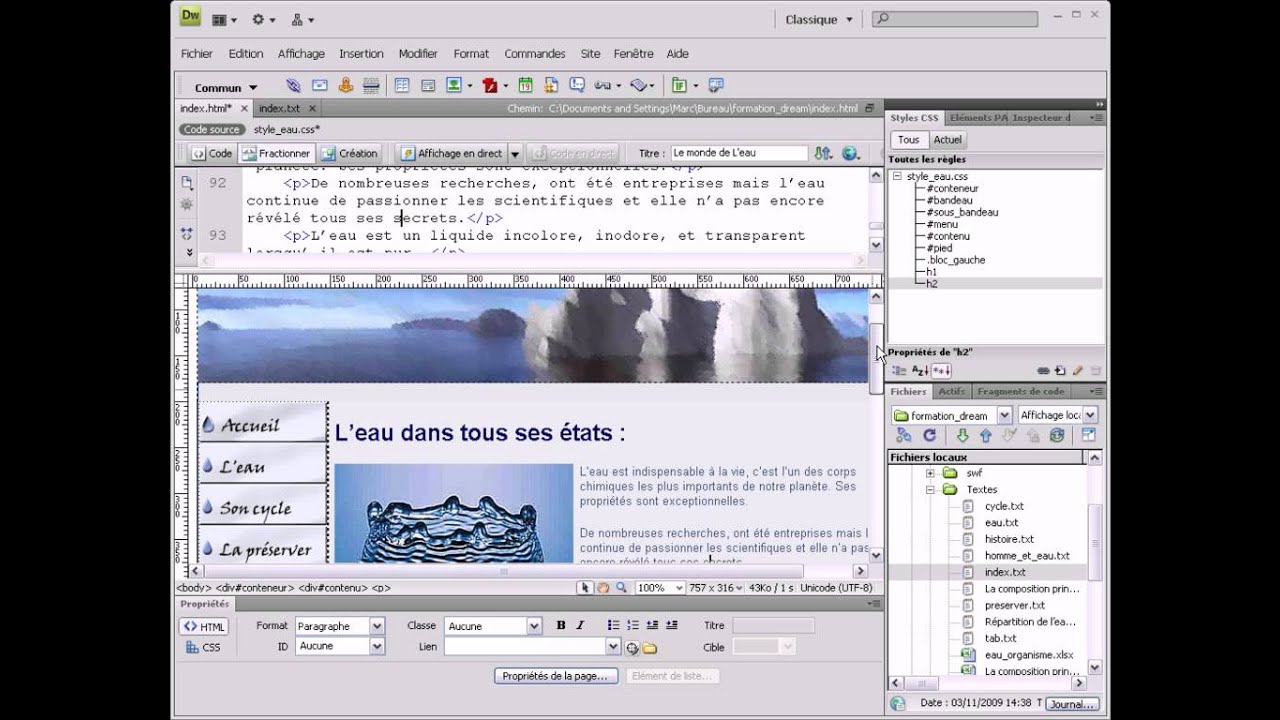Toggle the ordered list button
This screenshot has width=1280, height=720.
pyautogui.click(x=633, y=626)
